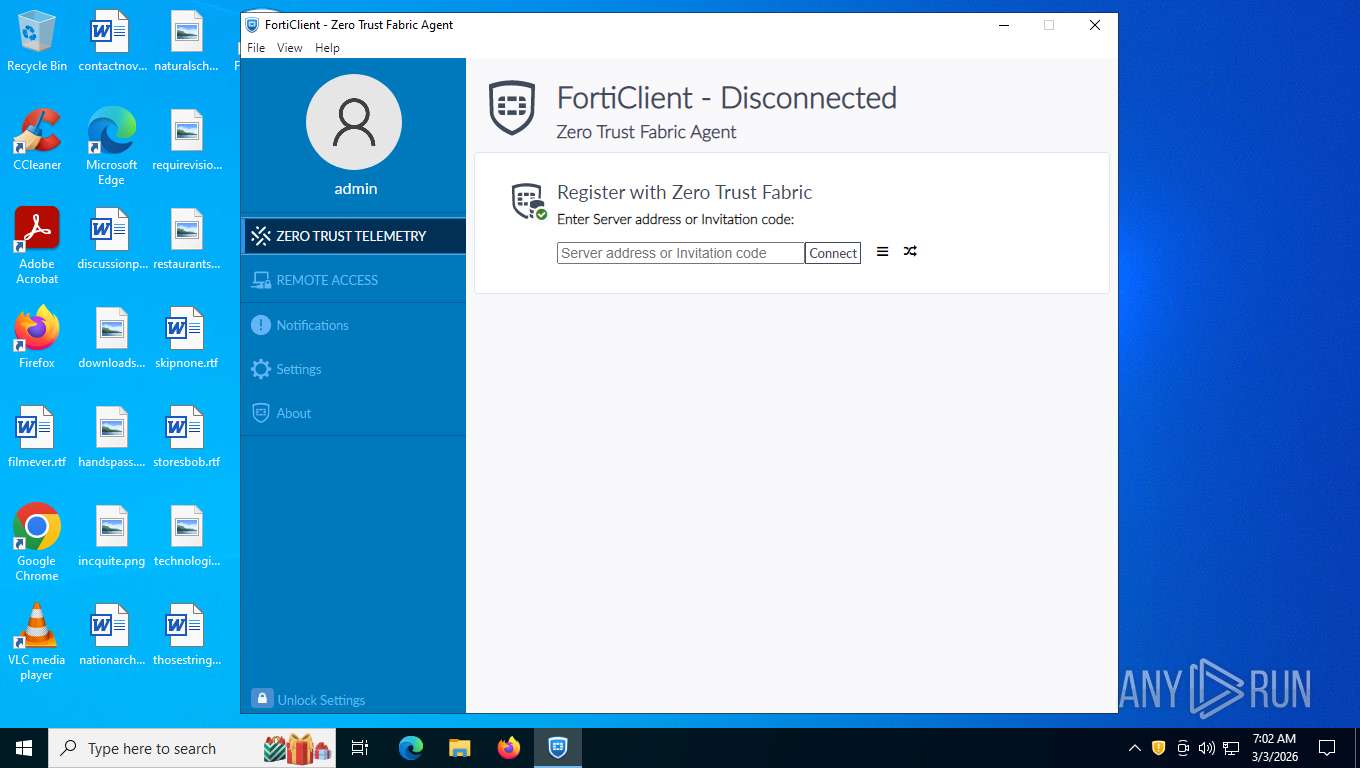
Task: Focus the Server address or Invitation code field
Action: click(x=680, y=253)
